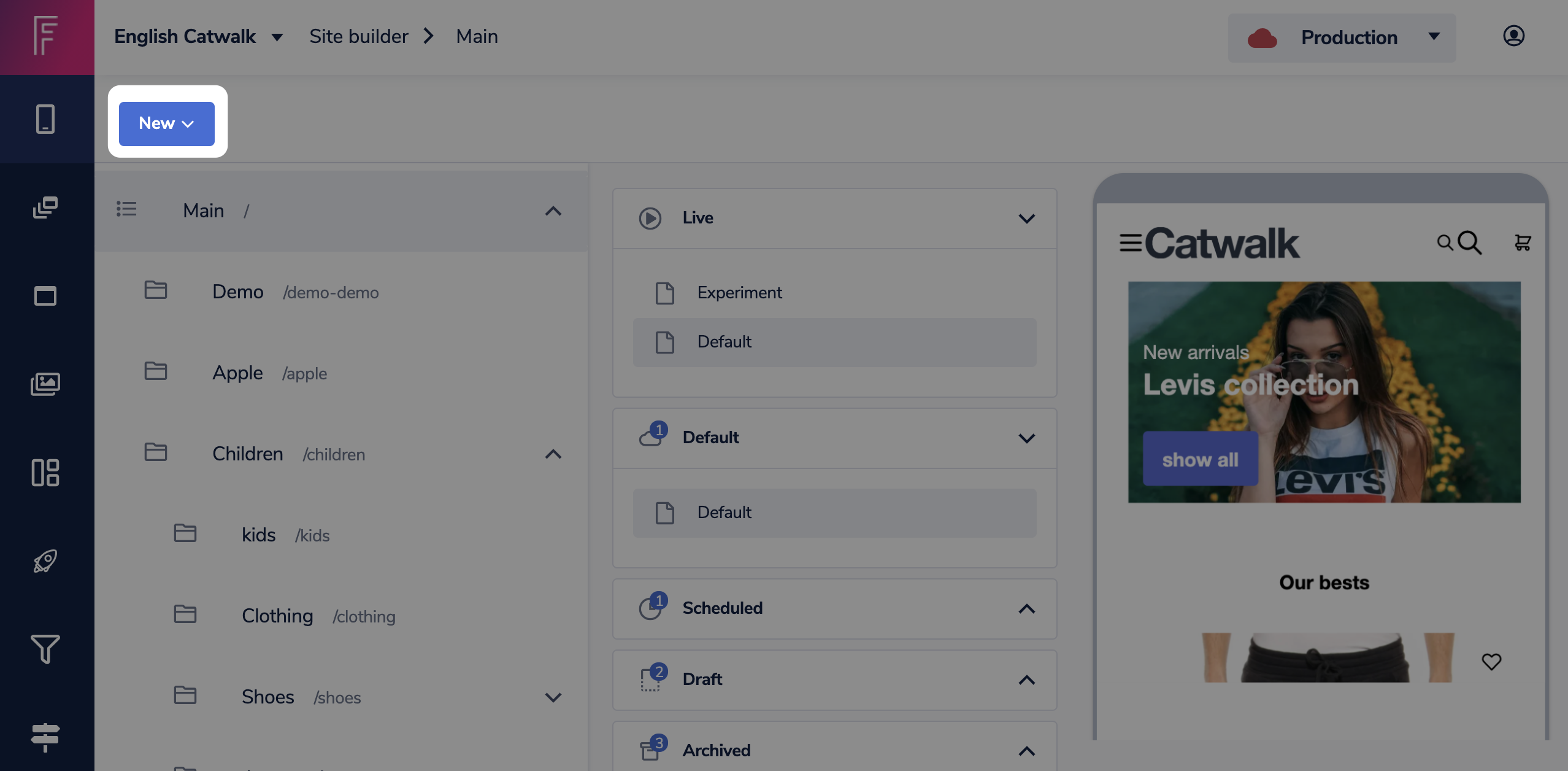The width and height of the screenshot is (1568, 771).
Task: Select the Experiment page under Live
Action: click(739, 293)
